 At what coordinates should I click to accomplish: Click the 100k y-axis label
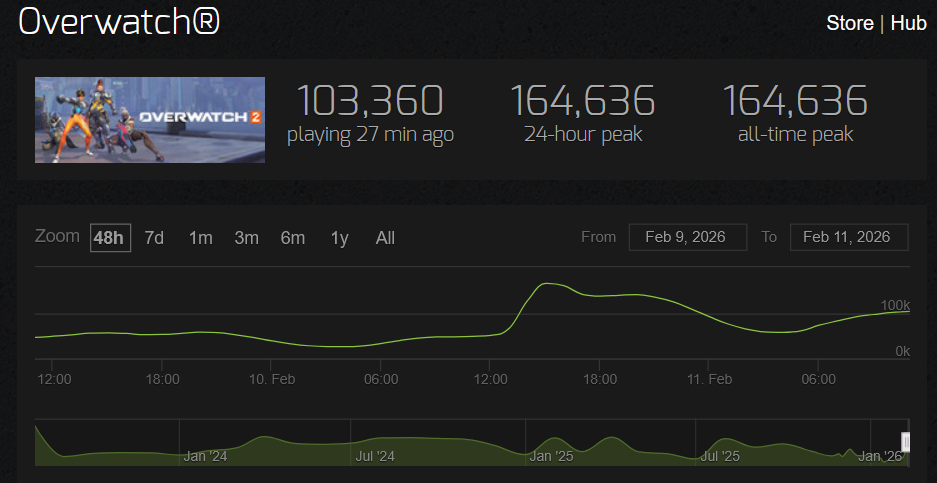point(895,305)
